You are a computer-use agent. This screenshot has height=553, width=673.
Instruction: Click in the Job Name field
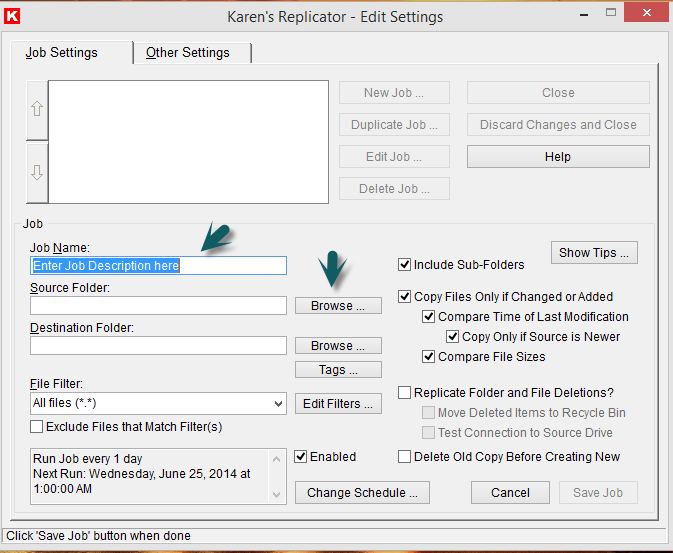158,266
